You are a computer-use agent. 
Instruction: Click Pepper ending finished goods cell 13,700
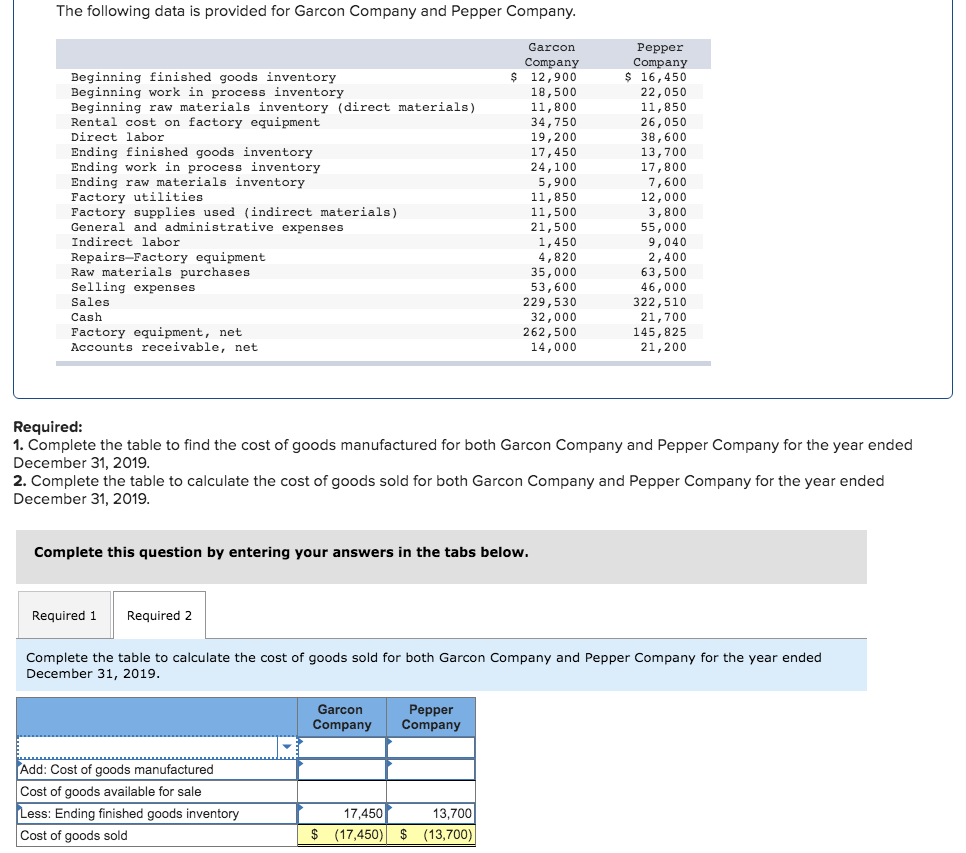[x=431, y=814]
